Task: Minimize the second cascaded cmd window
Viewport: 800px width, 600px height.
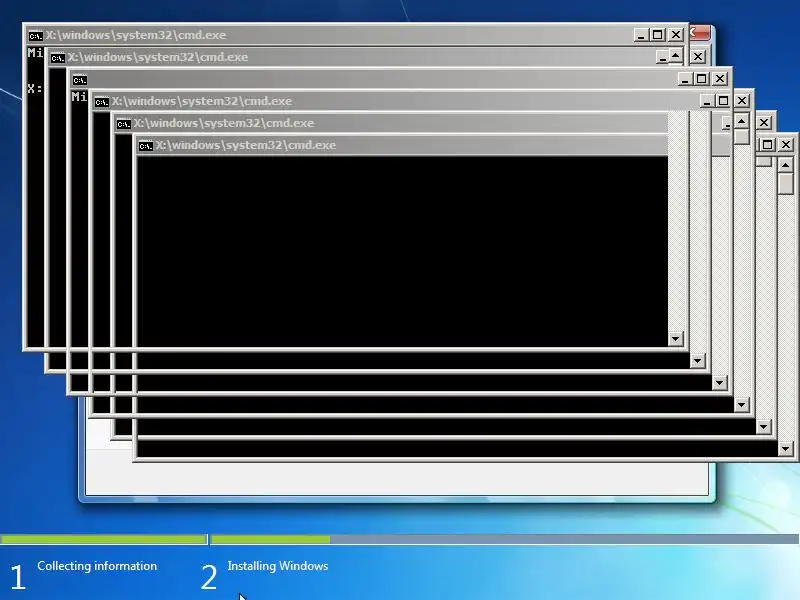Action: tap(662, 57)
